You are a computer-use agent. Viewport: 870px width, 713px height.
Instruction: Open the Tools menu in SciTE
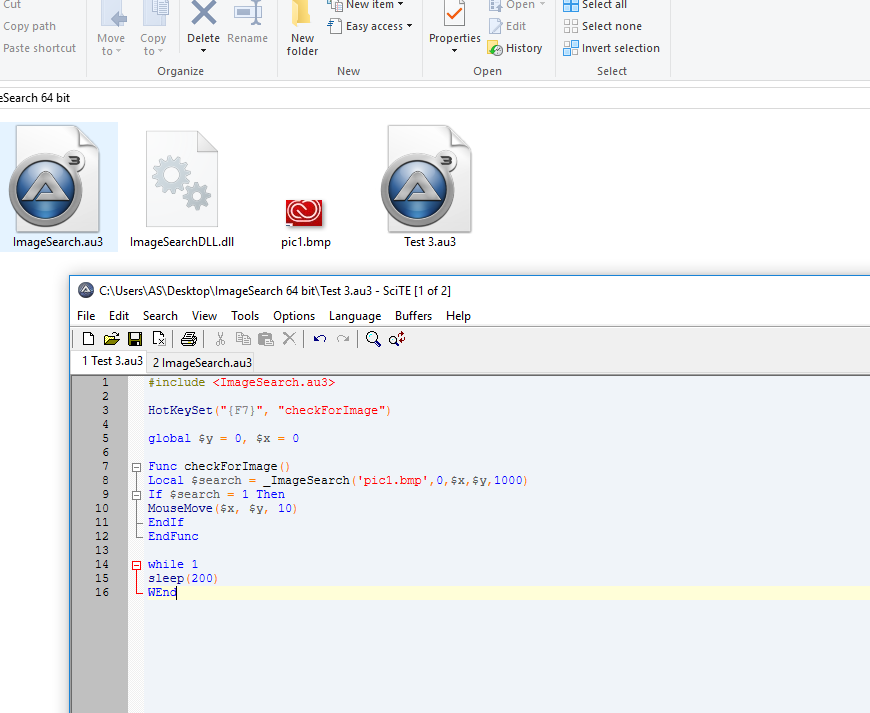pos(245,316)
